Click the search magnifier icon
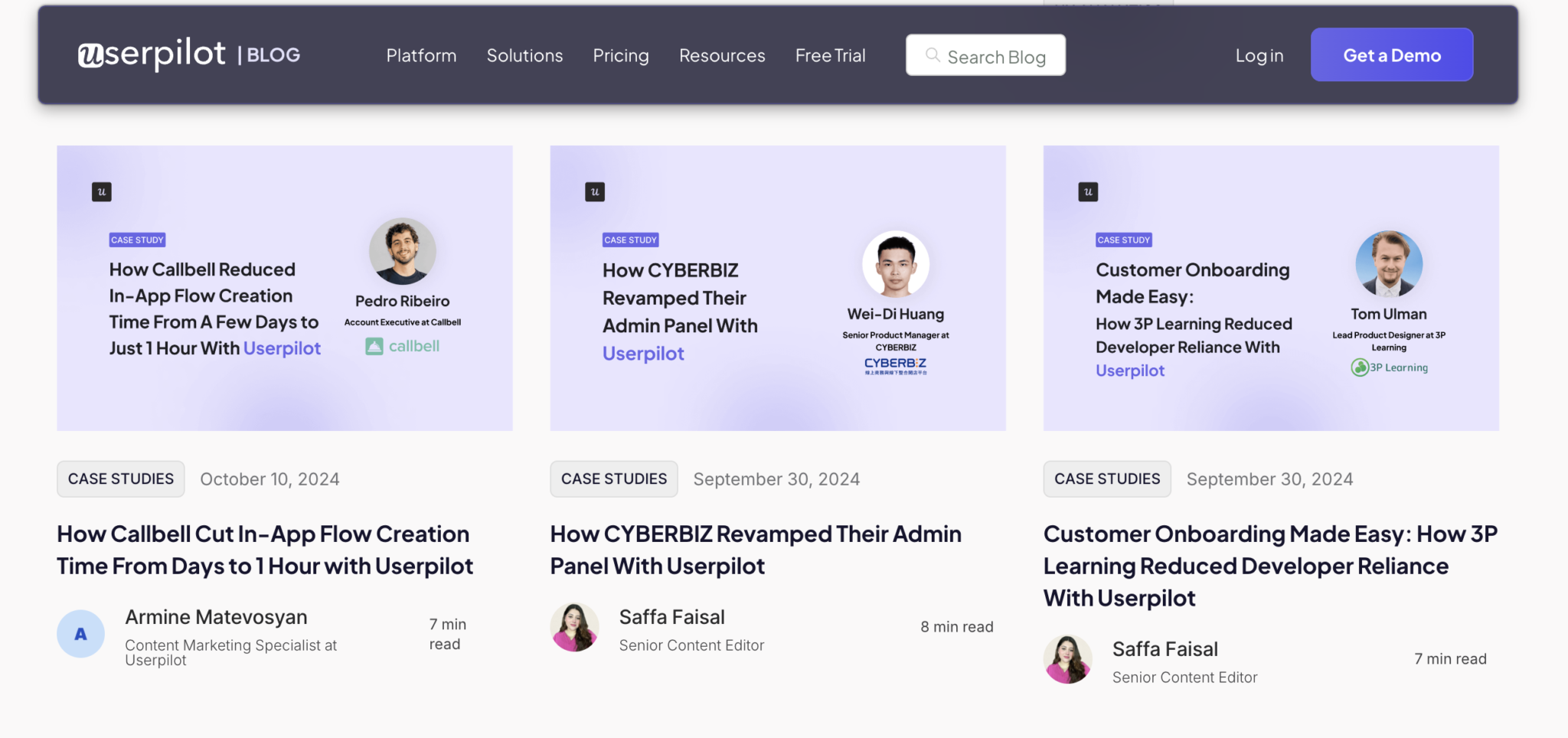 (x=933, y=55)
